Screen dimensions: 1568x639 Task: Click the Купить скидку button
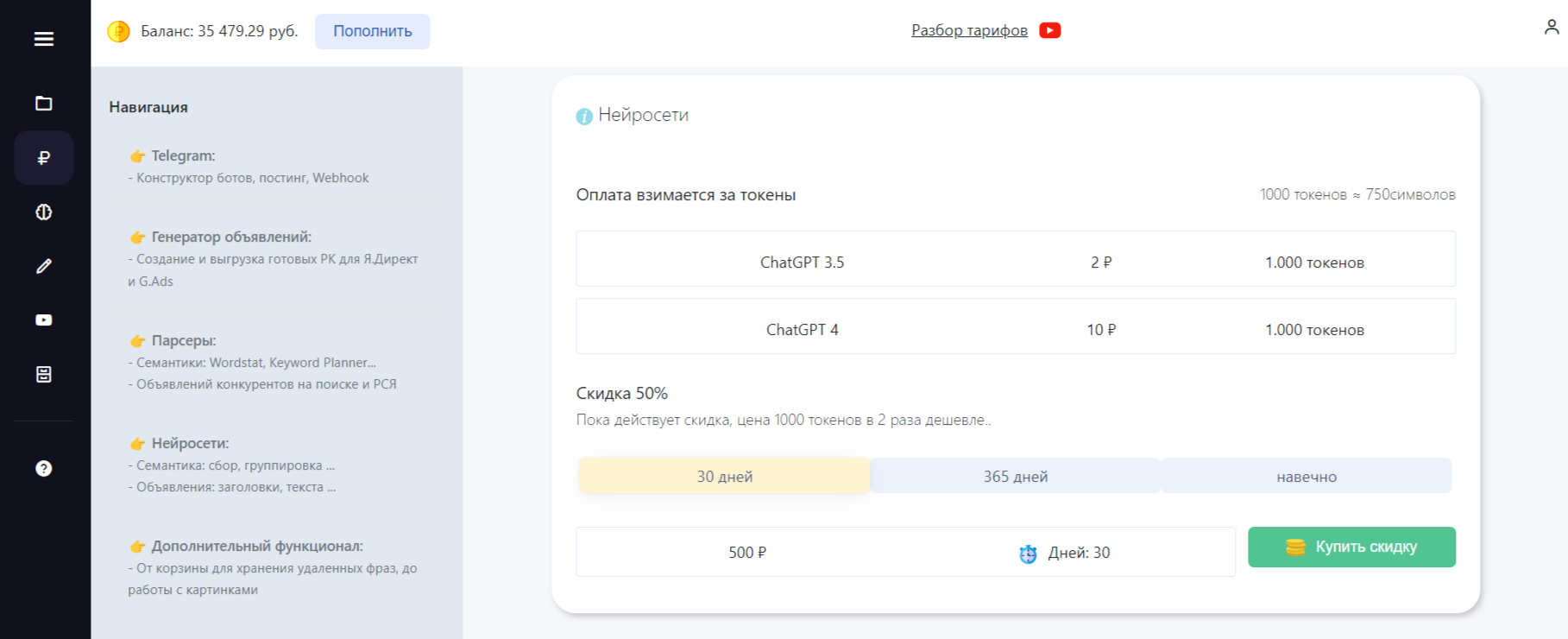click(x=1351, y=547)
